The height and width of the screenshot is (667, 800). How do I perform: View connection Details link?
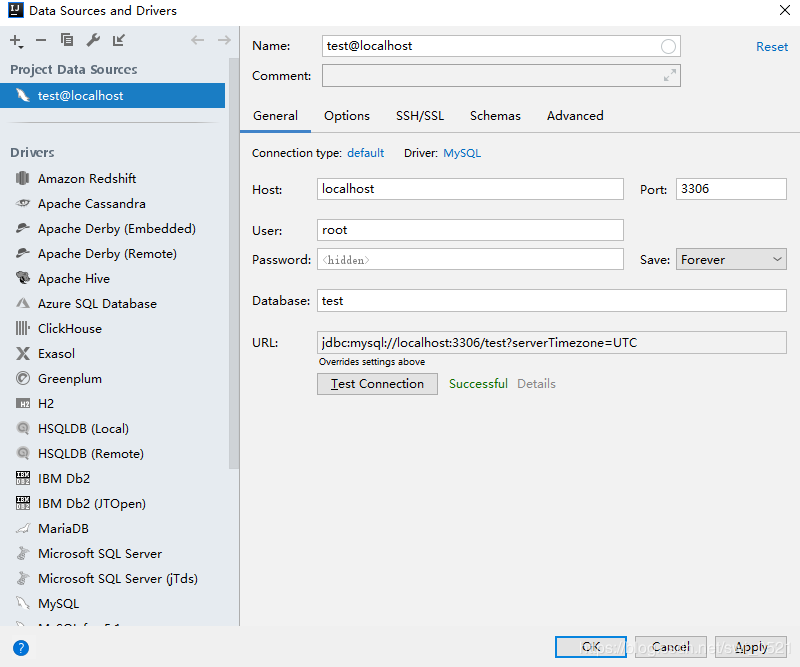coord(536,384)
